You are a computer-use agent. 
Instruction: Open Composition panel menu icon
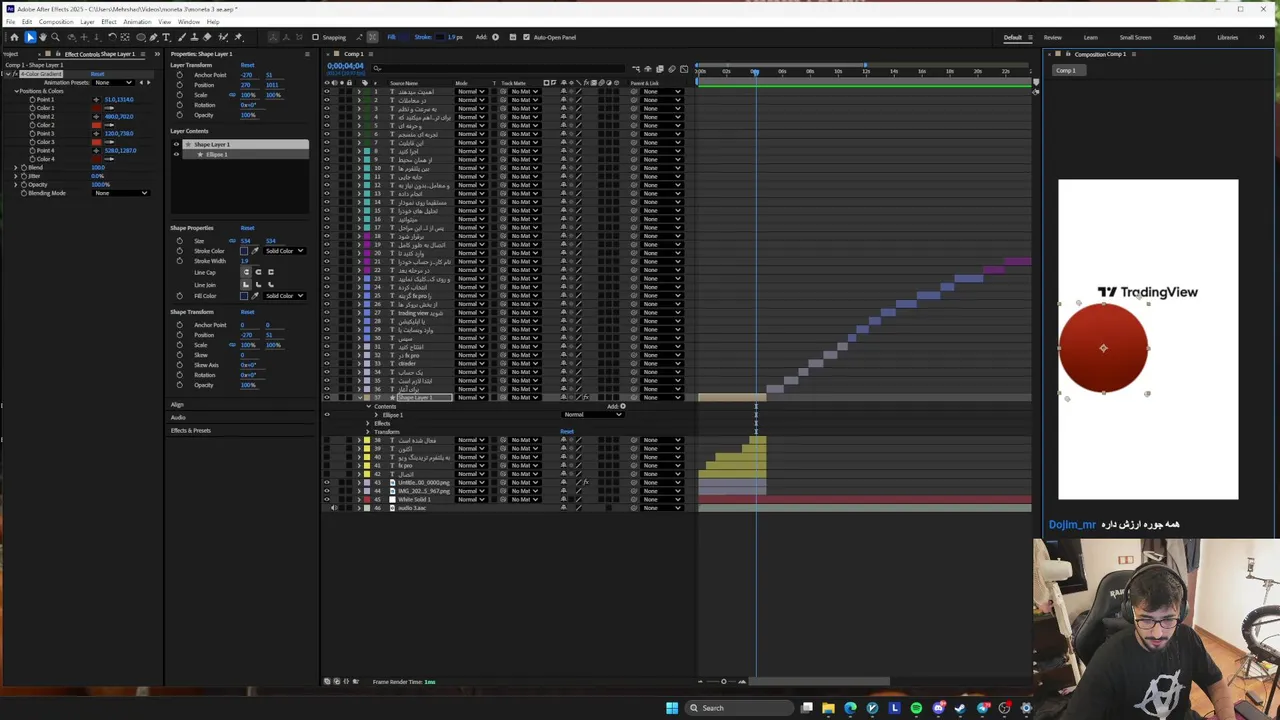click(1133, 54)
